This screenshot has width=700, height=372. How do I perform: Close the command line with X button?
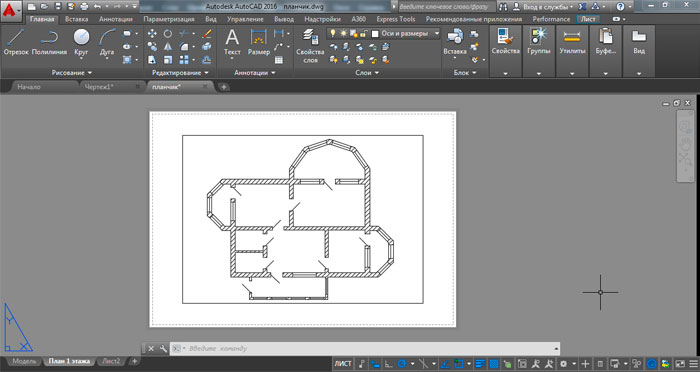click(151, 349)
